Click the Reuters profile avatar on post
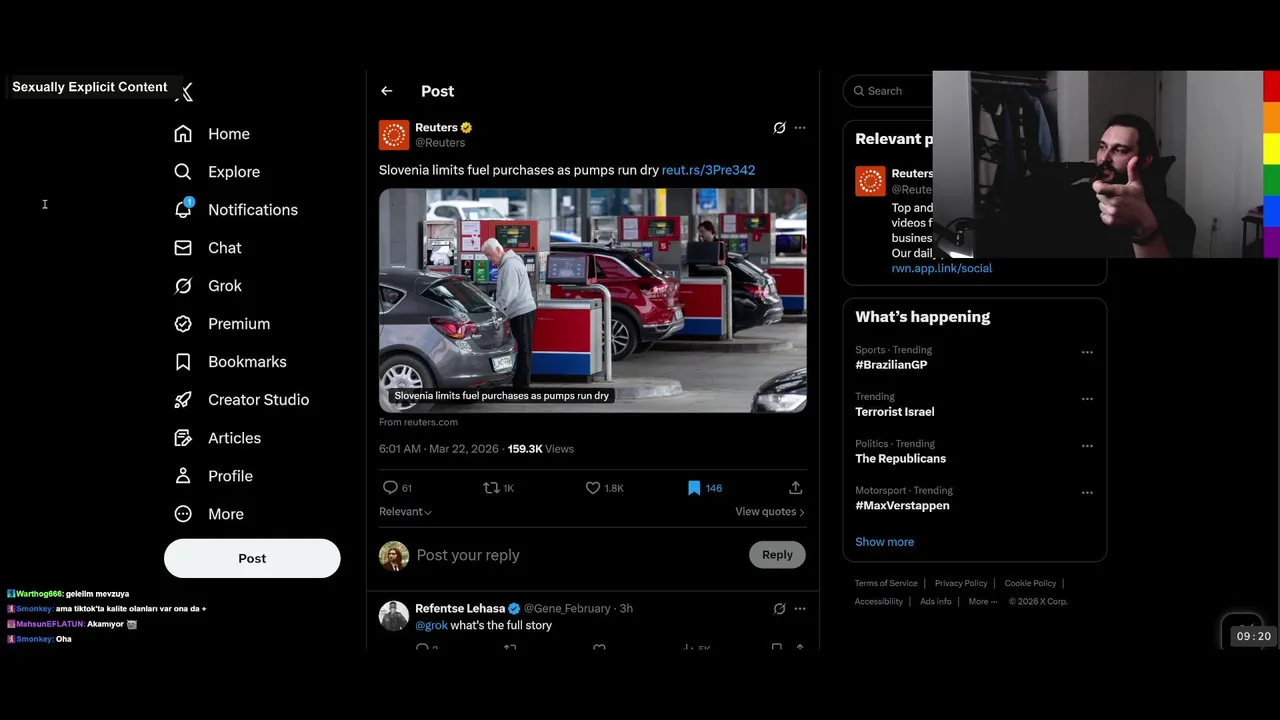Viewport: 1280px width, 720px height. tap(394, 135)
